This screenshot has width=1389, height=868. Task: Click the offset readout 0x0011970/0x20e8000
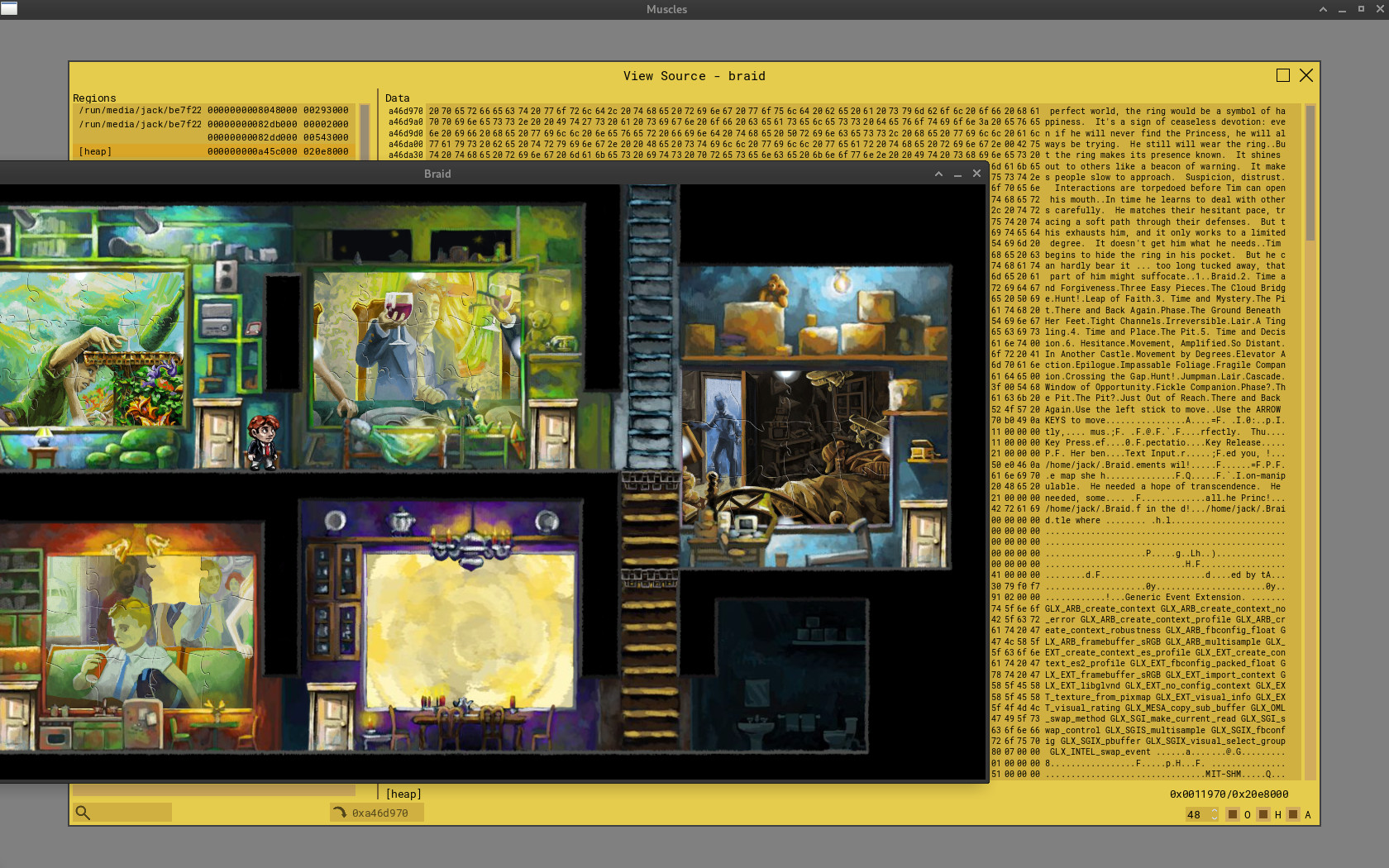click(x=1229, y=794)
